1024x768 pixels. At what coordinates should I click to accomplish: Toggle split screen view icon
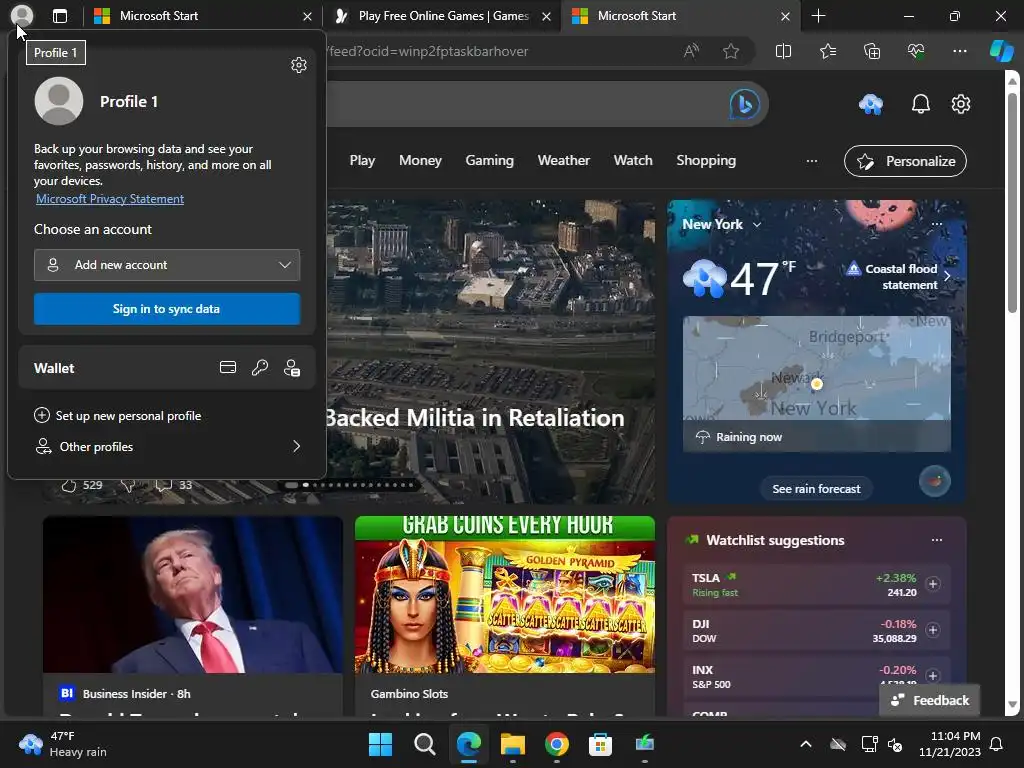point(783,51)
